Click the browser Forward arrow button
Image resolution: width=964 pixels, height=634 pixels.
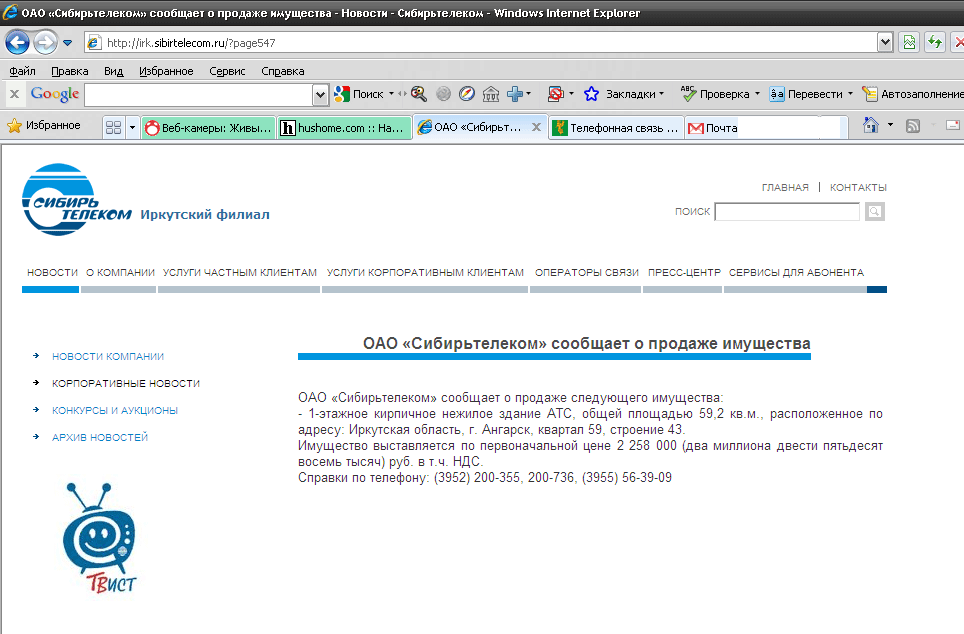(45, 42)
